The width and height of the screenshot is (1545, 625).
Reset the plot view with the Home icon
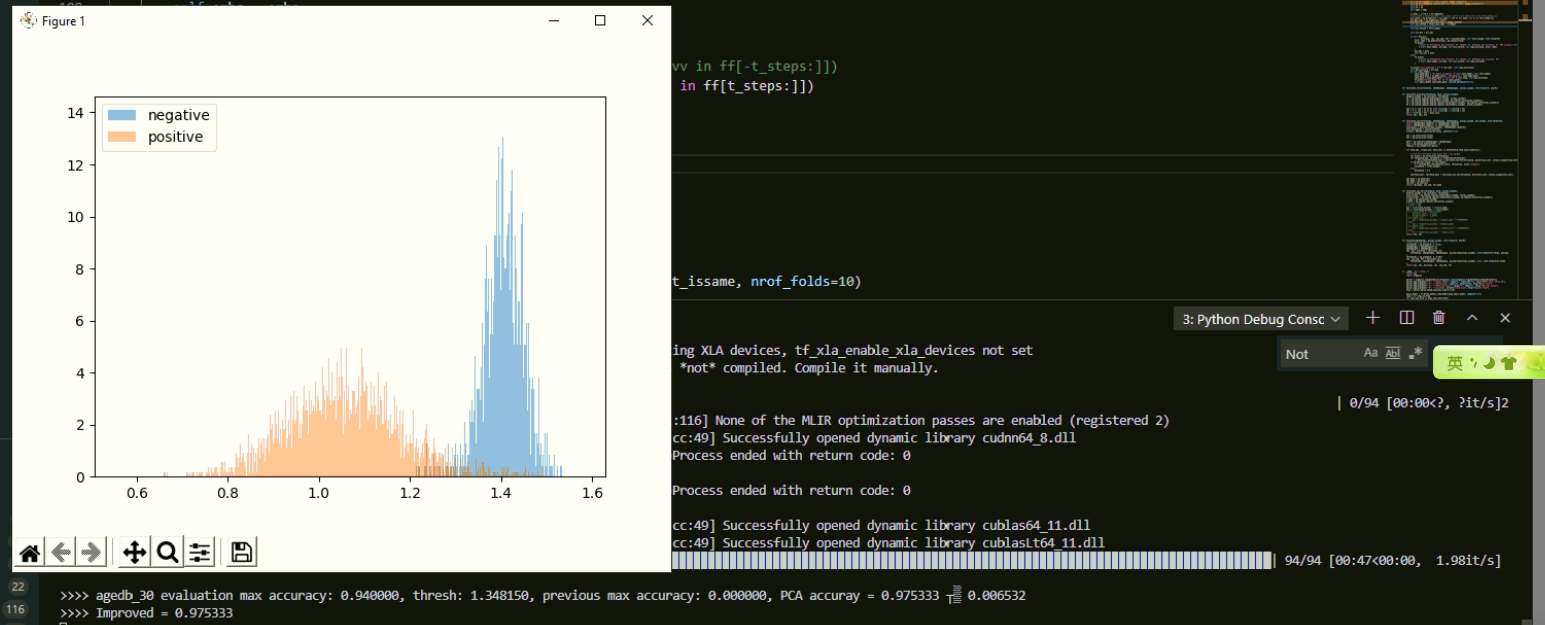point(29,551)
